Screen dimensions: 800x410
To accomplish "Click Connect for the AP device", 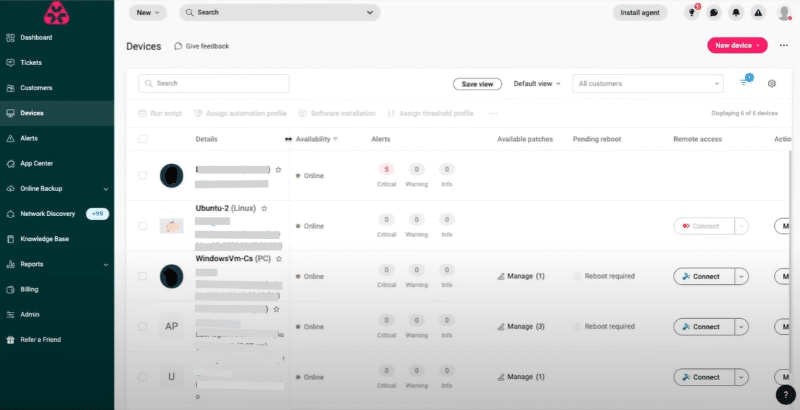I will (704, 327).
